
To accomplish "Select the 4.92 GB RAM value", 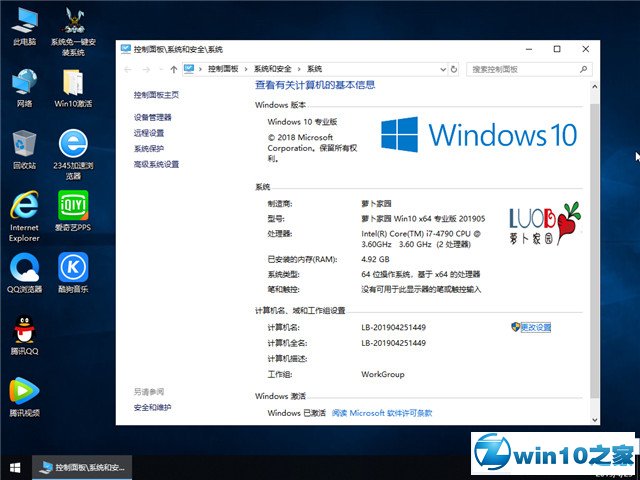I will coord(376,259).
